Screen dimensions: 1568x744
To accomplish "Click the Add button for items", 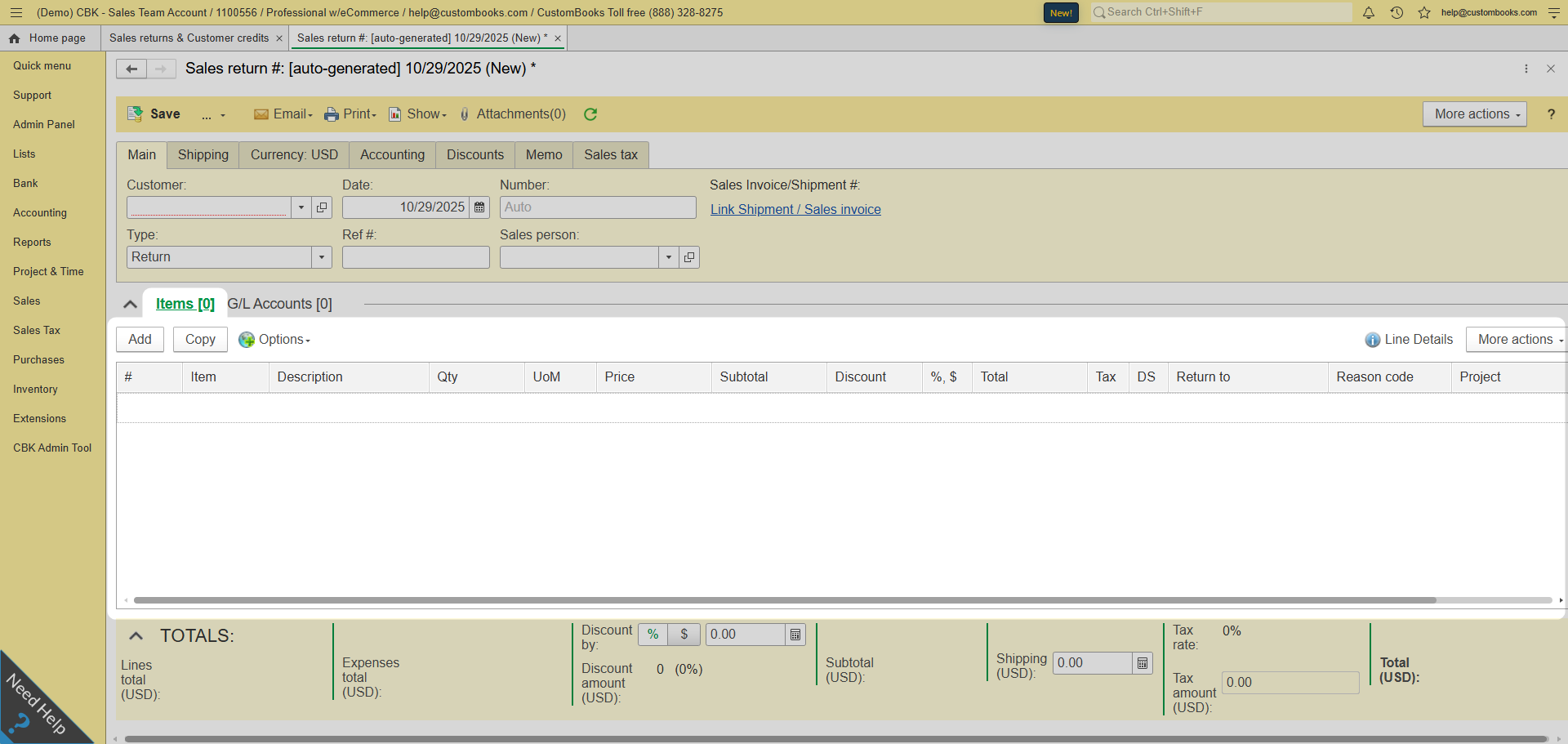I will click(140, 340).
